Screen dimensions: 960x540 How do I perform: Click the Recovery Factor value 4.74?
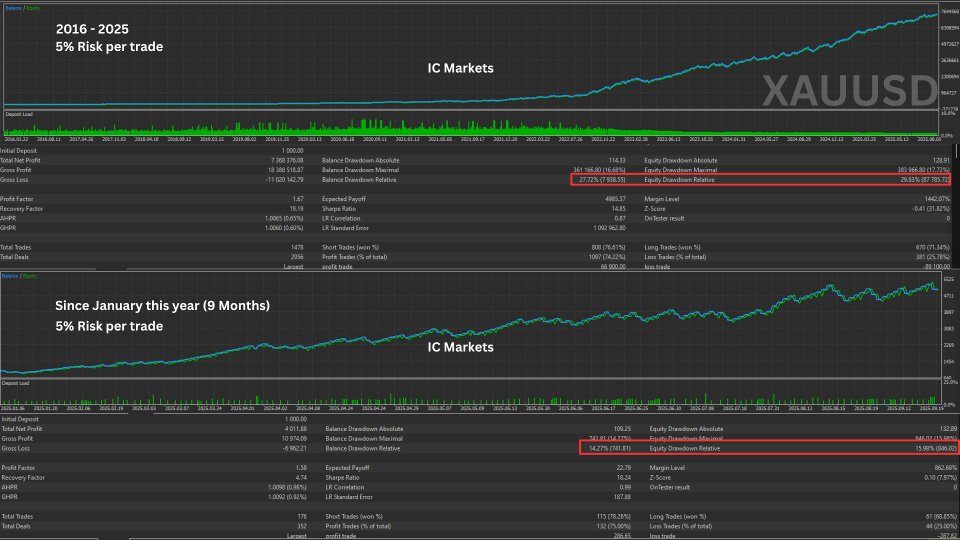point(301,478)
